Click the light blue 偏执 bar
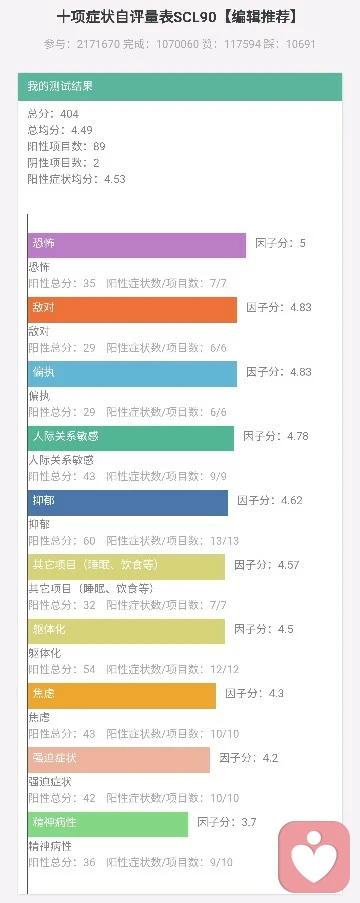The height and width of the screenshot is (903, 360). click(x=132, y=374)
